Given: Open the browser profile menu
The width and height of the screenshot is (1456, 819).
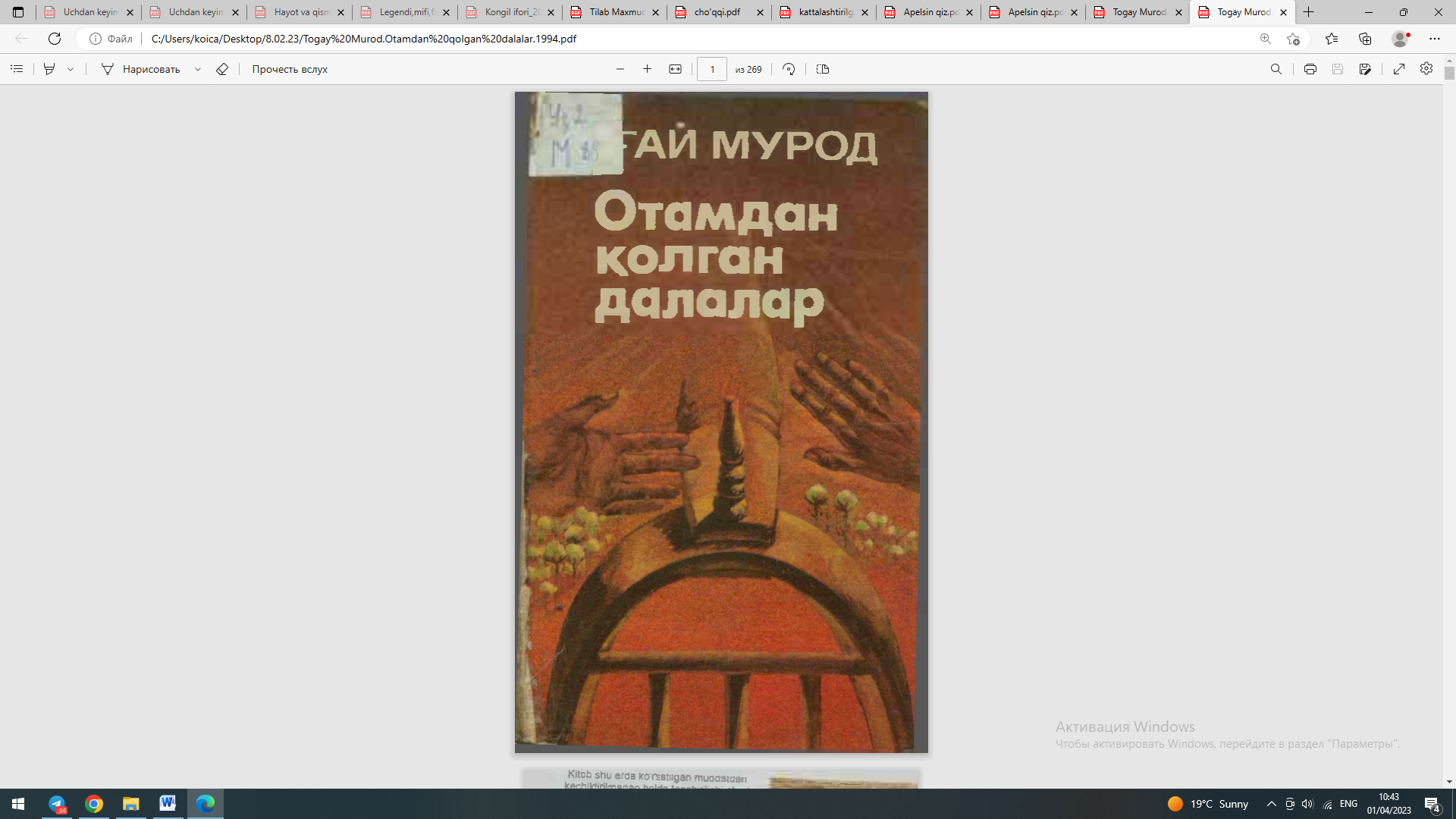Looking at the screenshot, I should [1401, 39].
